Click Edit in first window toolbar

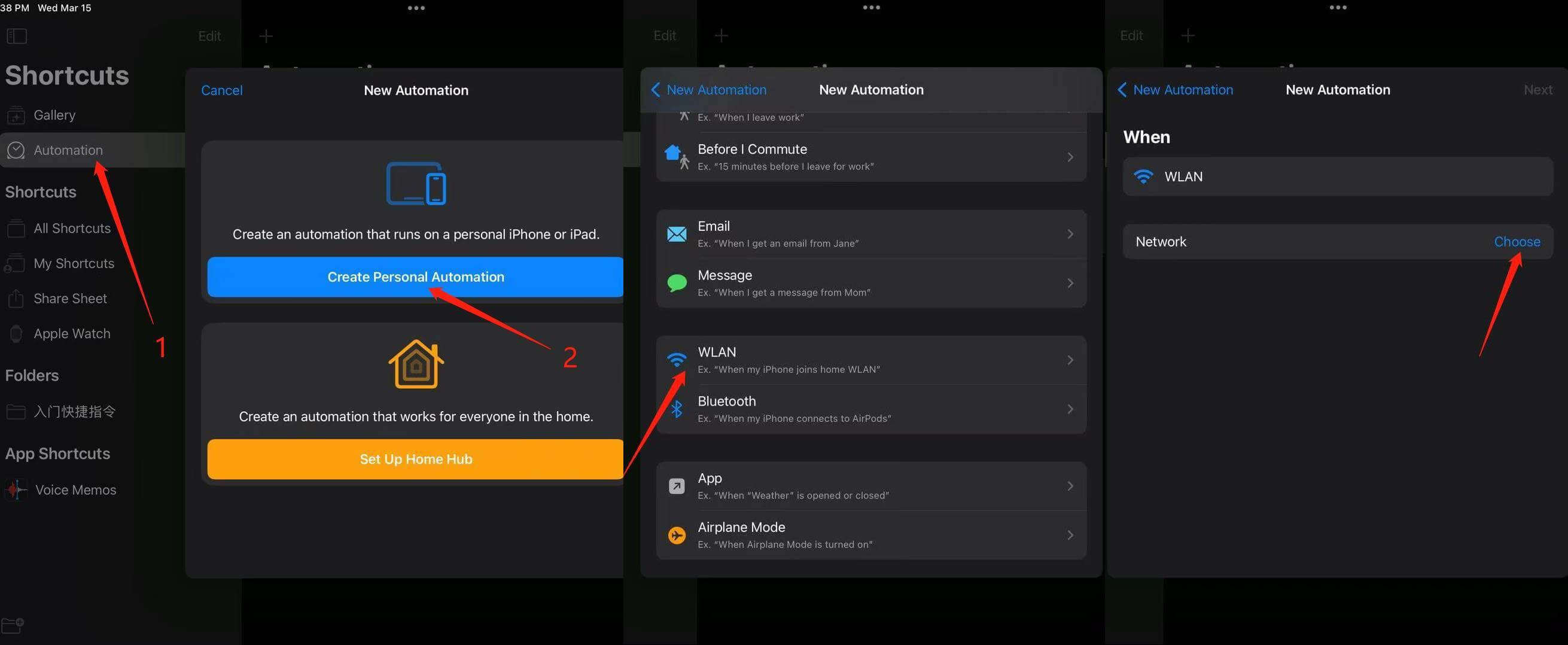209,36
